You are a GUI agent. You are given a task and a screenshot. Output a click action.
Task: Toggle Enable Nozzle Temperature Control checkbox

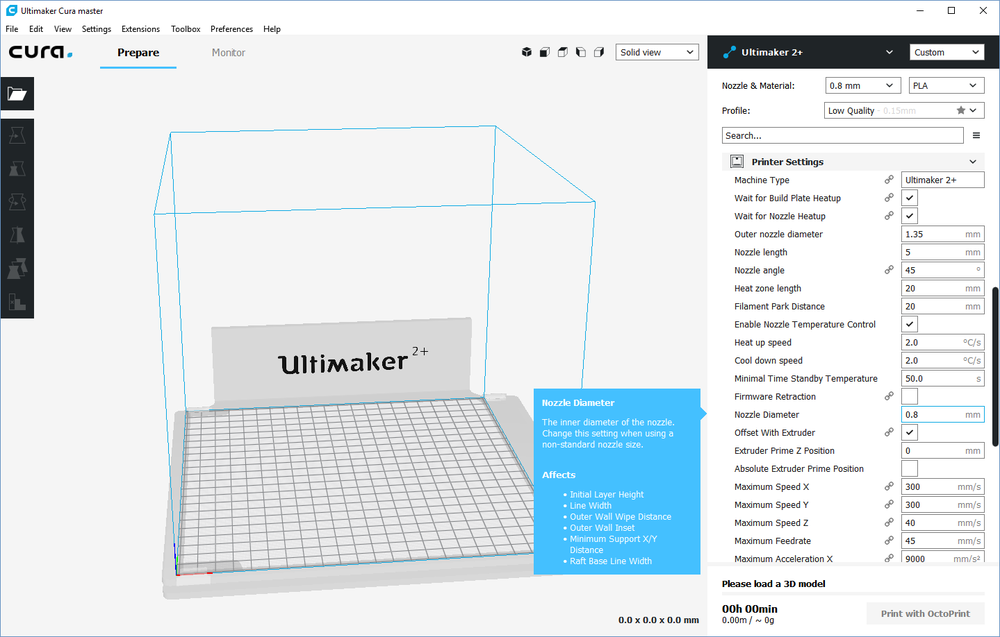pyautogui.click(x=910, y=325)
